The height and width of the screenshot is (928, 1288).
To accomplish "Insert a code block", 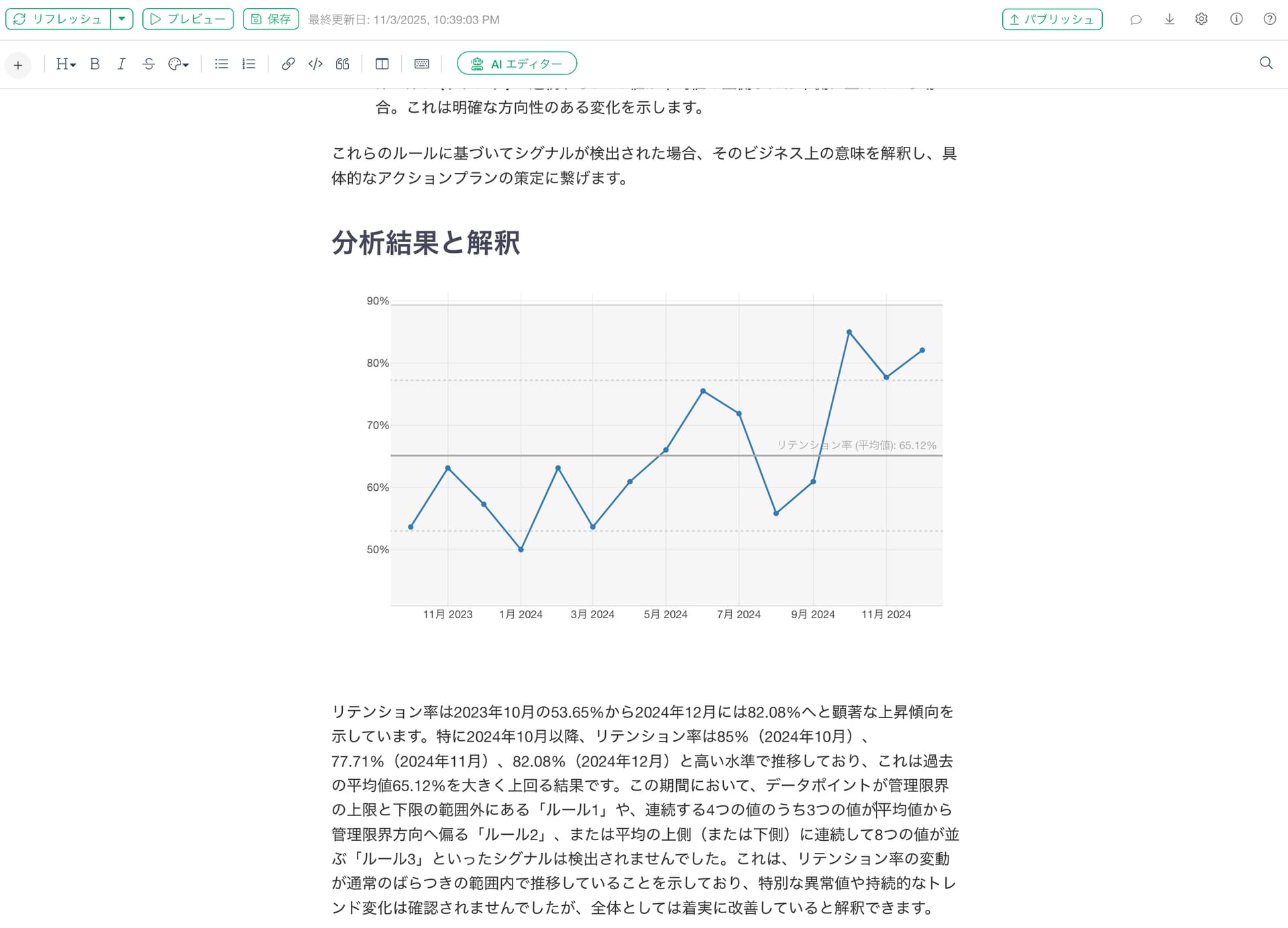I will [x=315, y=64].
